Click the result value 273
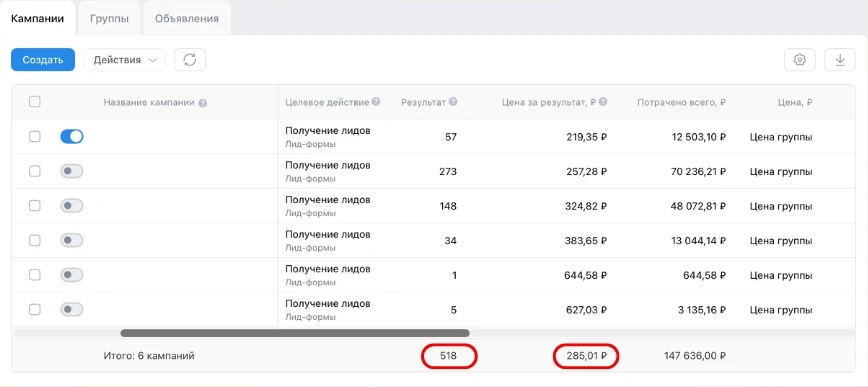 pos(448,172)
